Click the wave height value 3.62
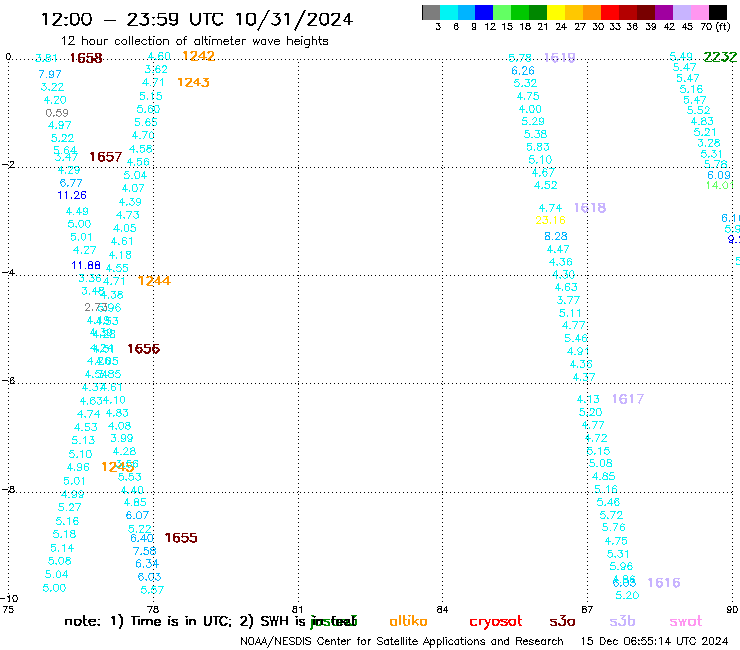The image size is (740, 650). [x=156, y=69]
